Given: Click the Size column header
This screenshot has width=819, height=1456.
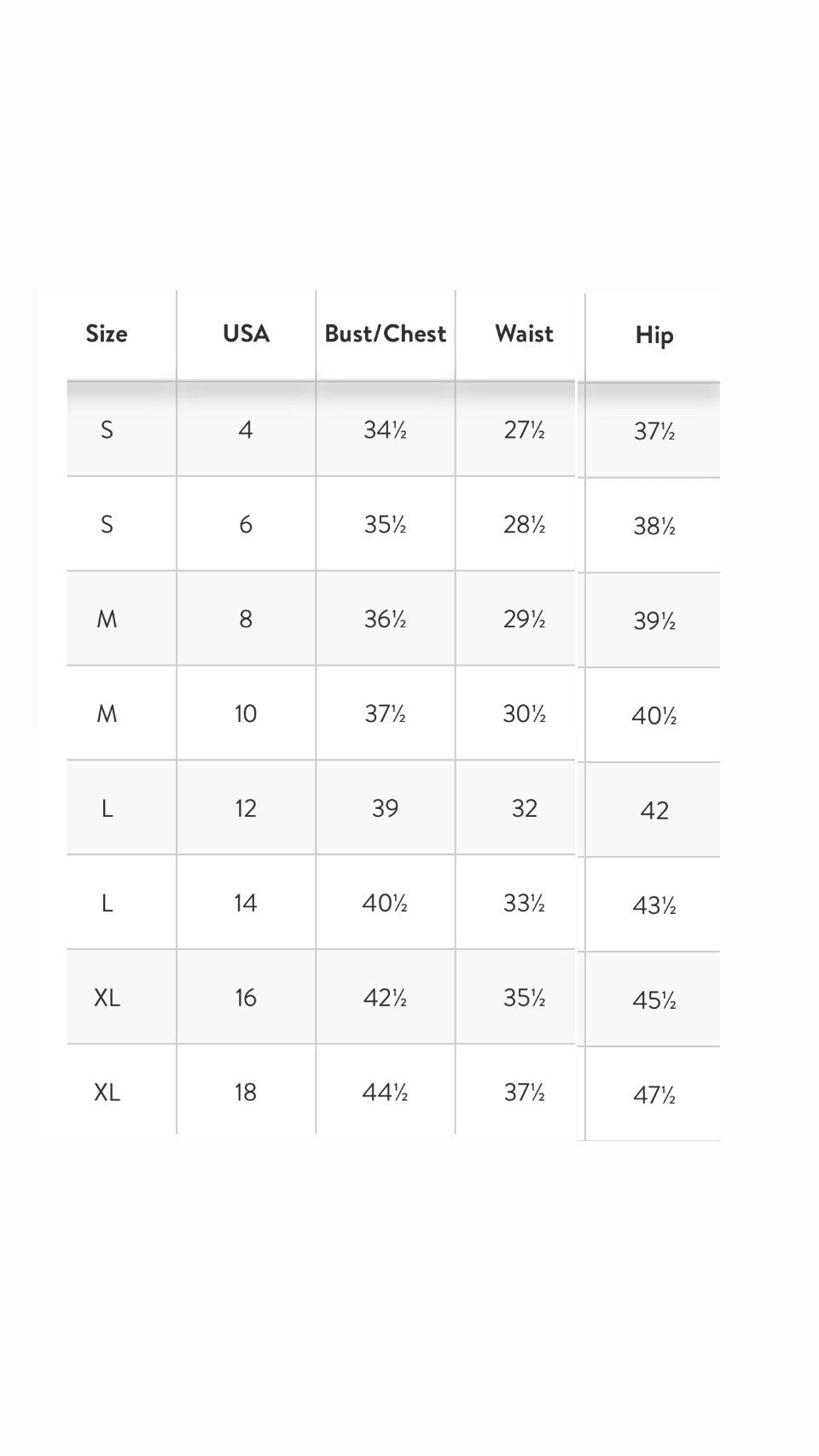Looking at the screenshot, I should click(107, 334).
